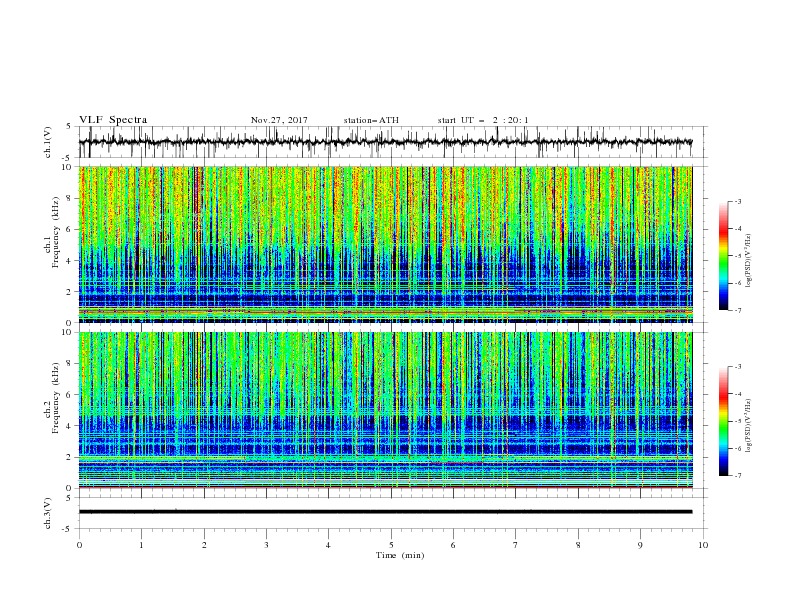This screenshot has height=612, width=792.
Task: Click the "Time (min)" axis title
Action: coord(400,555)
